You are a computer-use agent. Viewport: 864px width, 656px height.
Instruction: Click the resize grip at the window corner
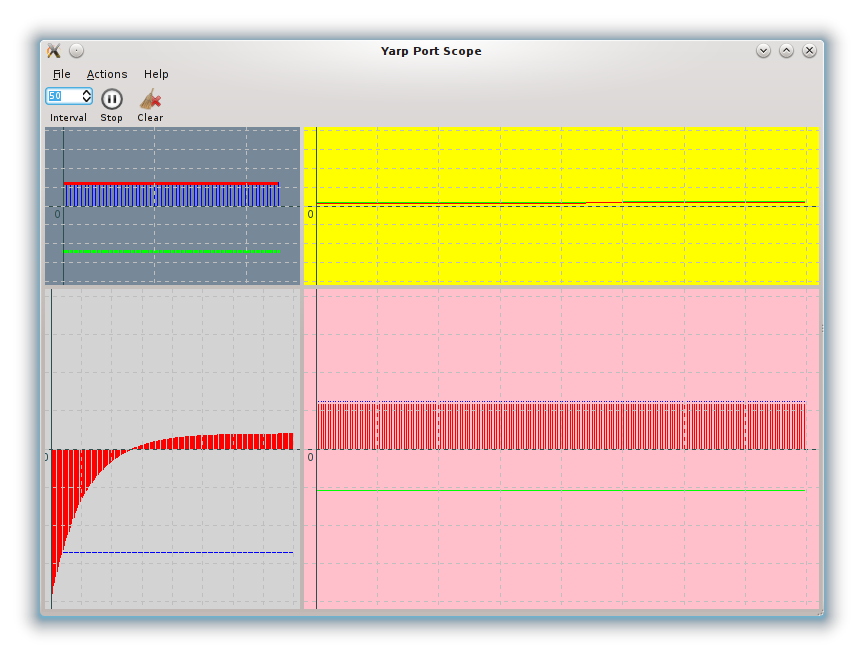tap(819, 611)
